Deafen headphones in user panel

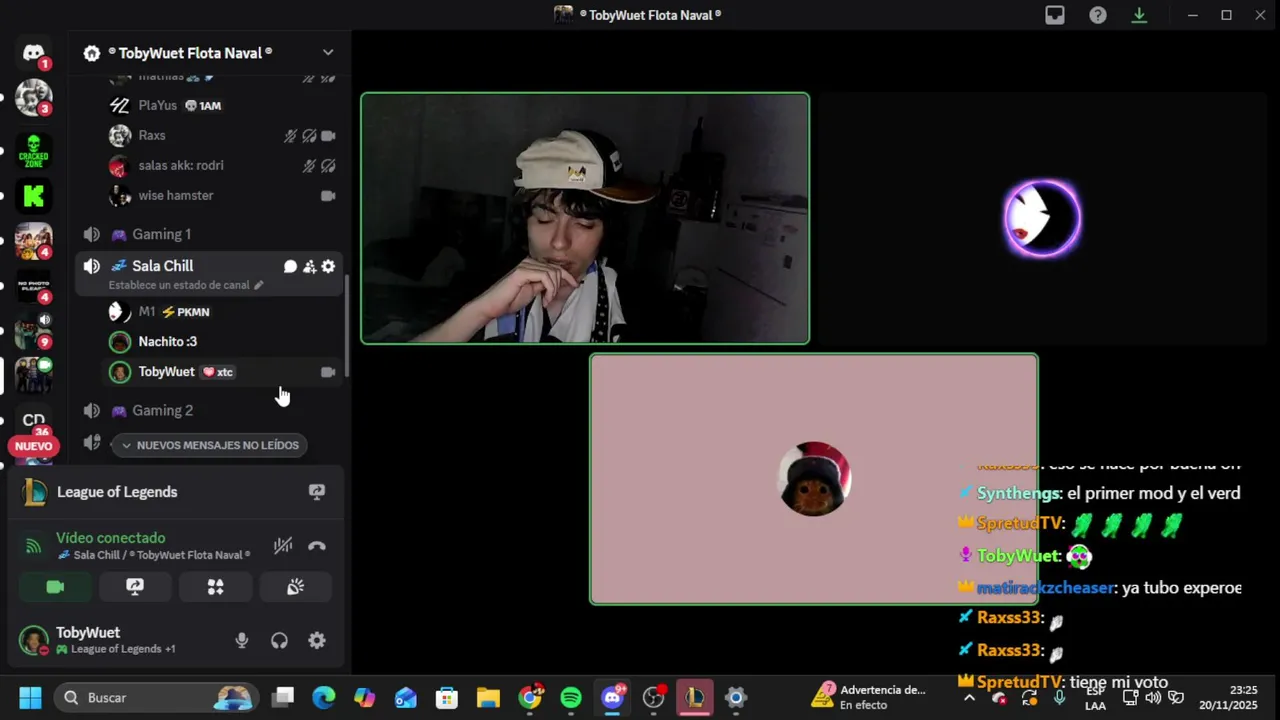279,640
